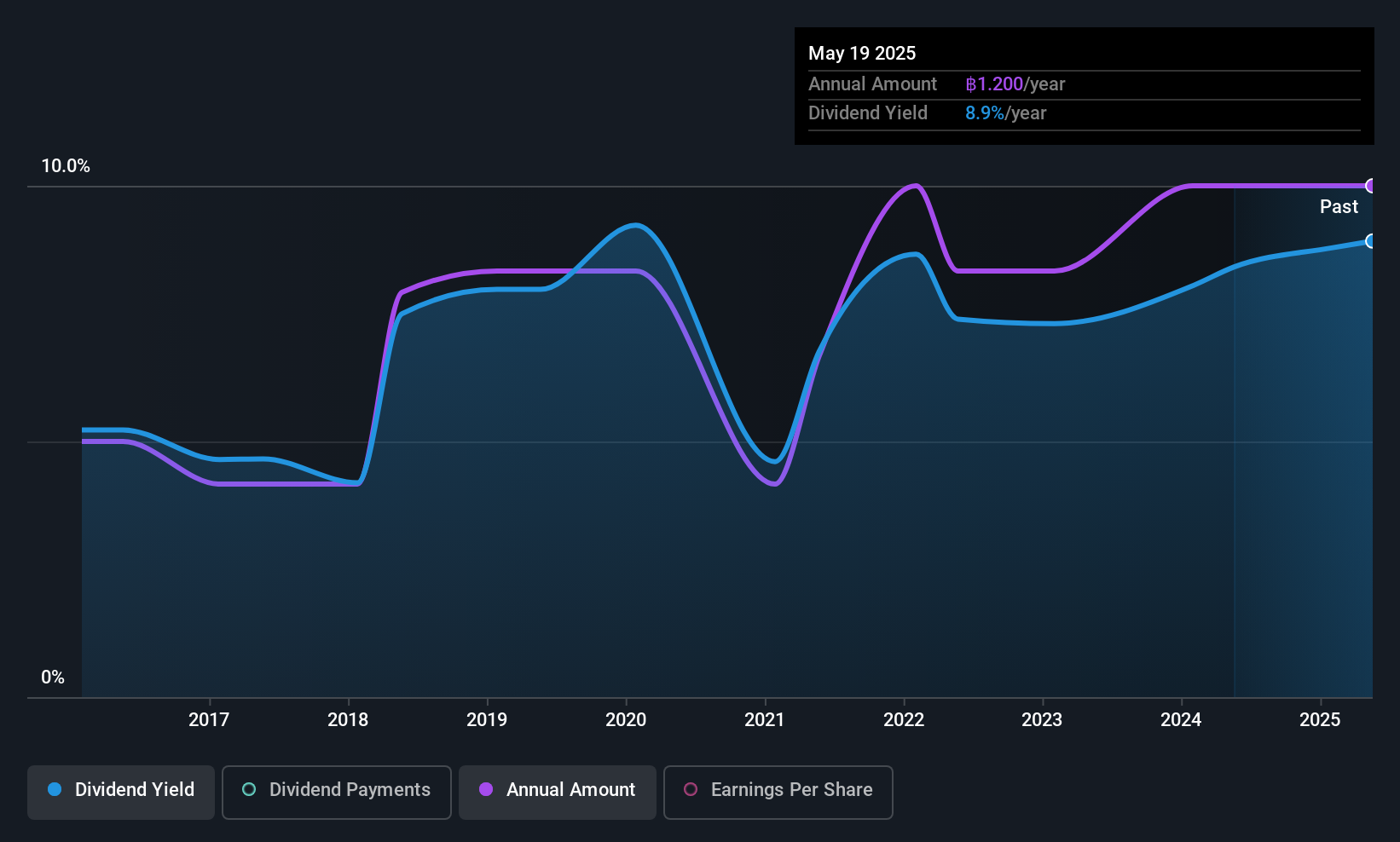Click the purple Annual Amount legend dot
Viewport: 1400px width, 842px height.
click(x=485, y=790)
